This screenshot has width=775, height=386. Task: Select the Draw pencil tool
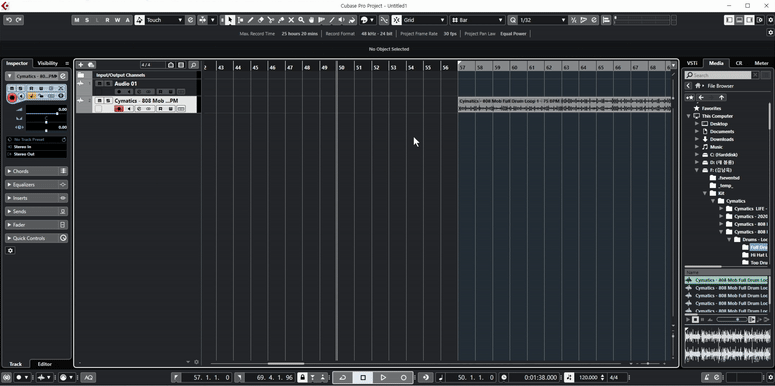[x=251, y=20]
